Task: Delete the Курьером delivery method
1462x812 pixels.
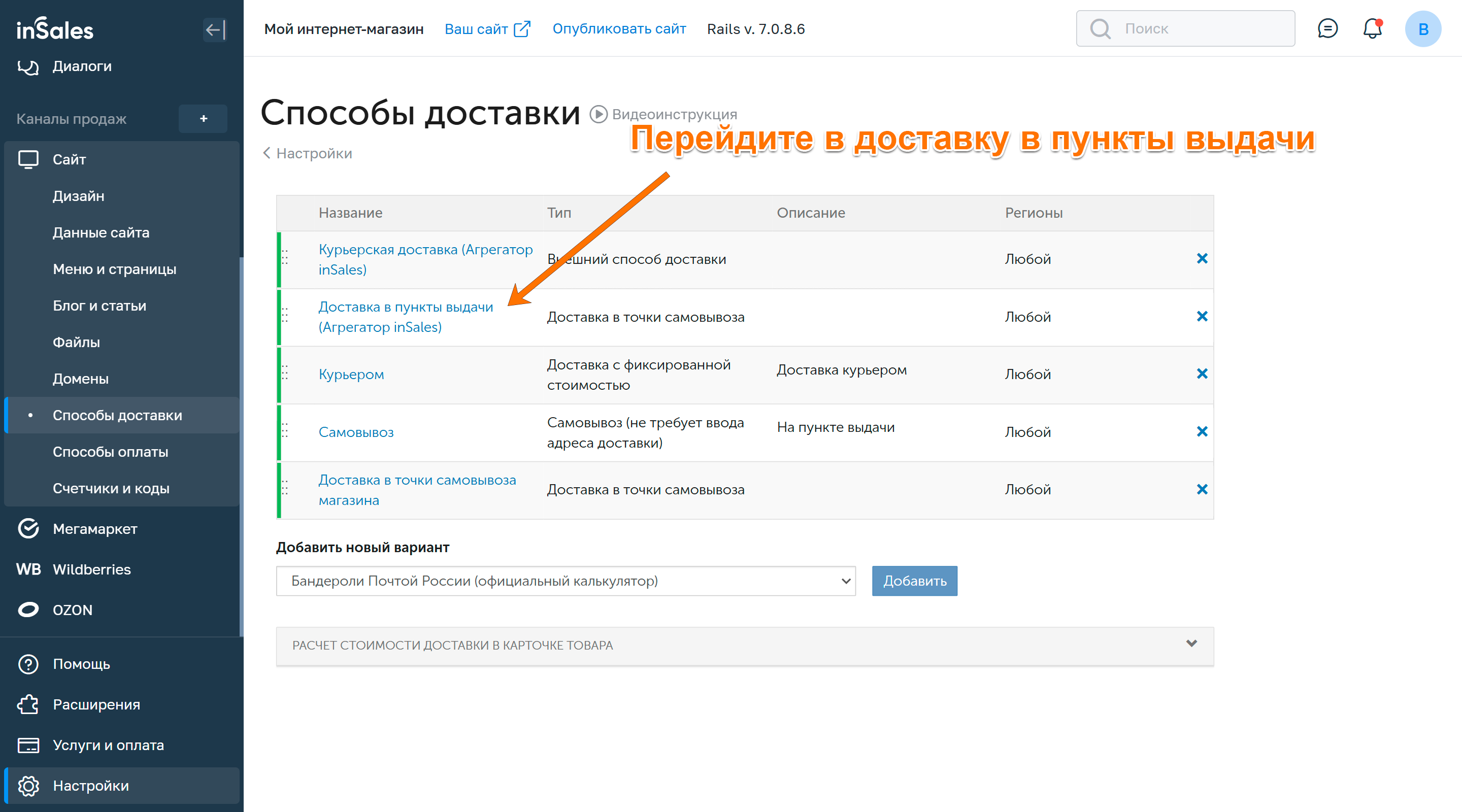Action: coord(1202,374)
